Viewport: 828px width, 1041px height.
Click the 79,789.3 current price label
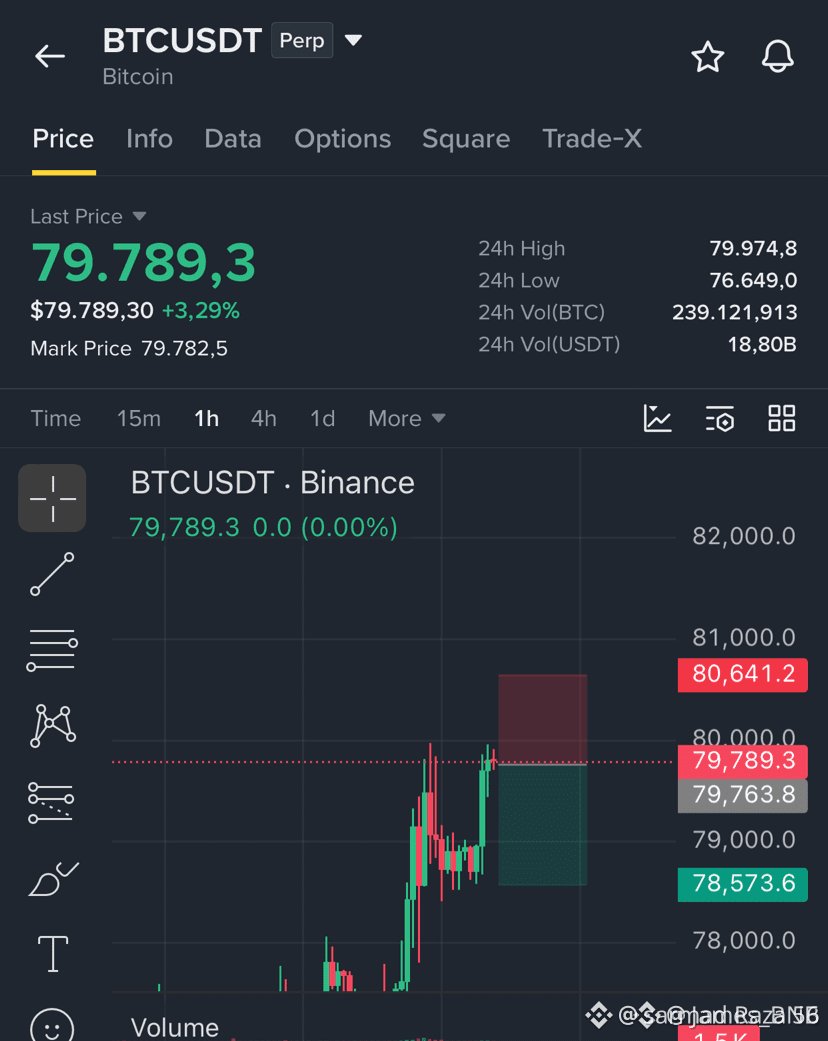point(743,761)
